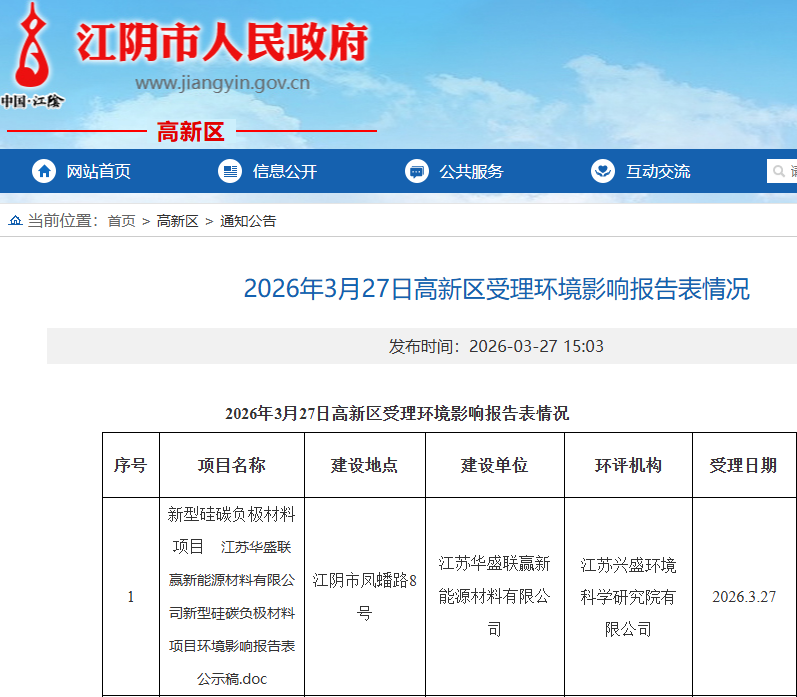Click the blue article title 2026年3月27日高新区受理环境影响报告表情况
Viewport: 797px width, 697px height.
click(497, 289)
